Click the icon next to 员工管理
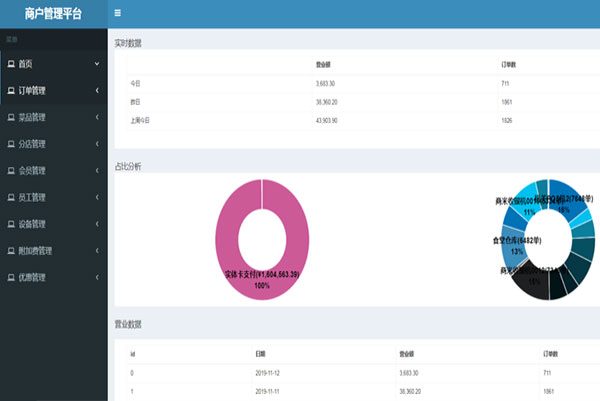600x401 pixels. [11, 197]
